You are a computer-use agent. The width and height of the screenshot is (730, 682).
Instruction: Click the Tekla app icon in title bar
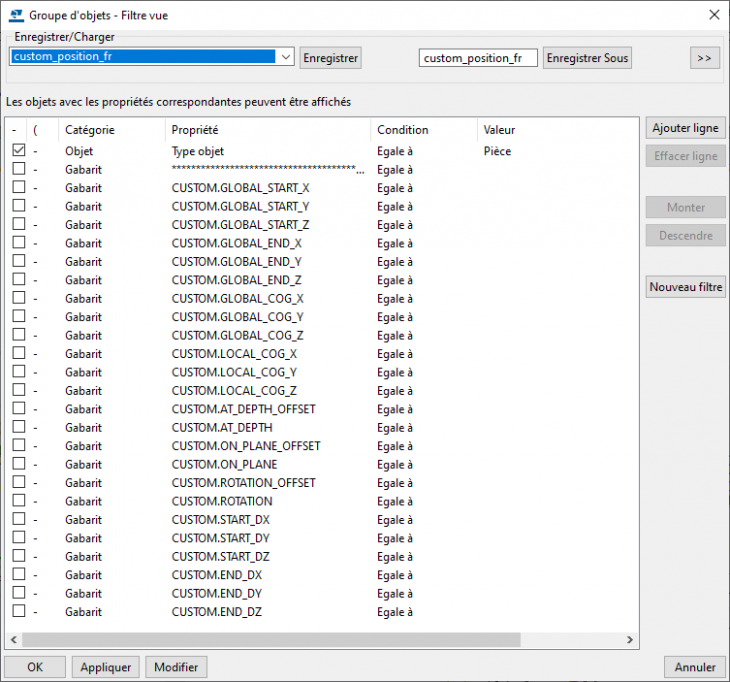14,14
